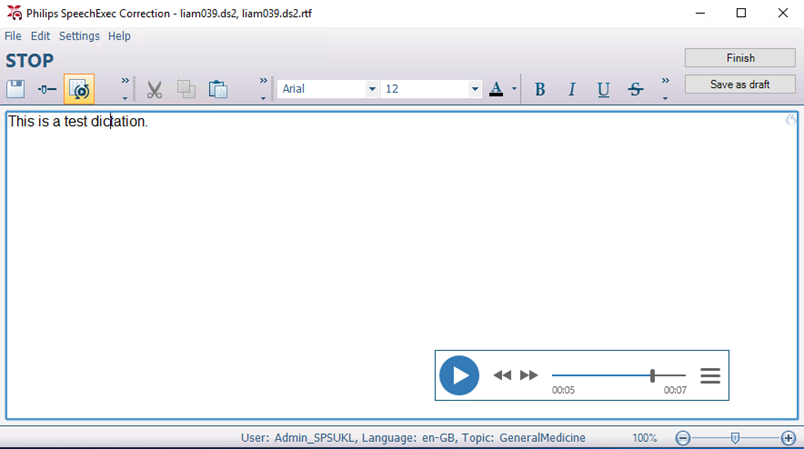Toggle the highlighted synchronized playback icon
Viewport: 804px width, 449px height.
pyautogui.click(x=79, y=89)
